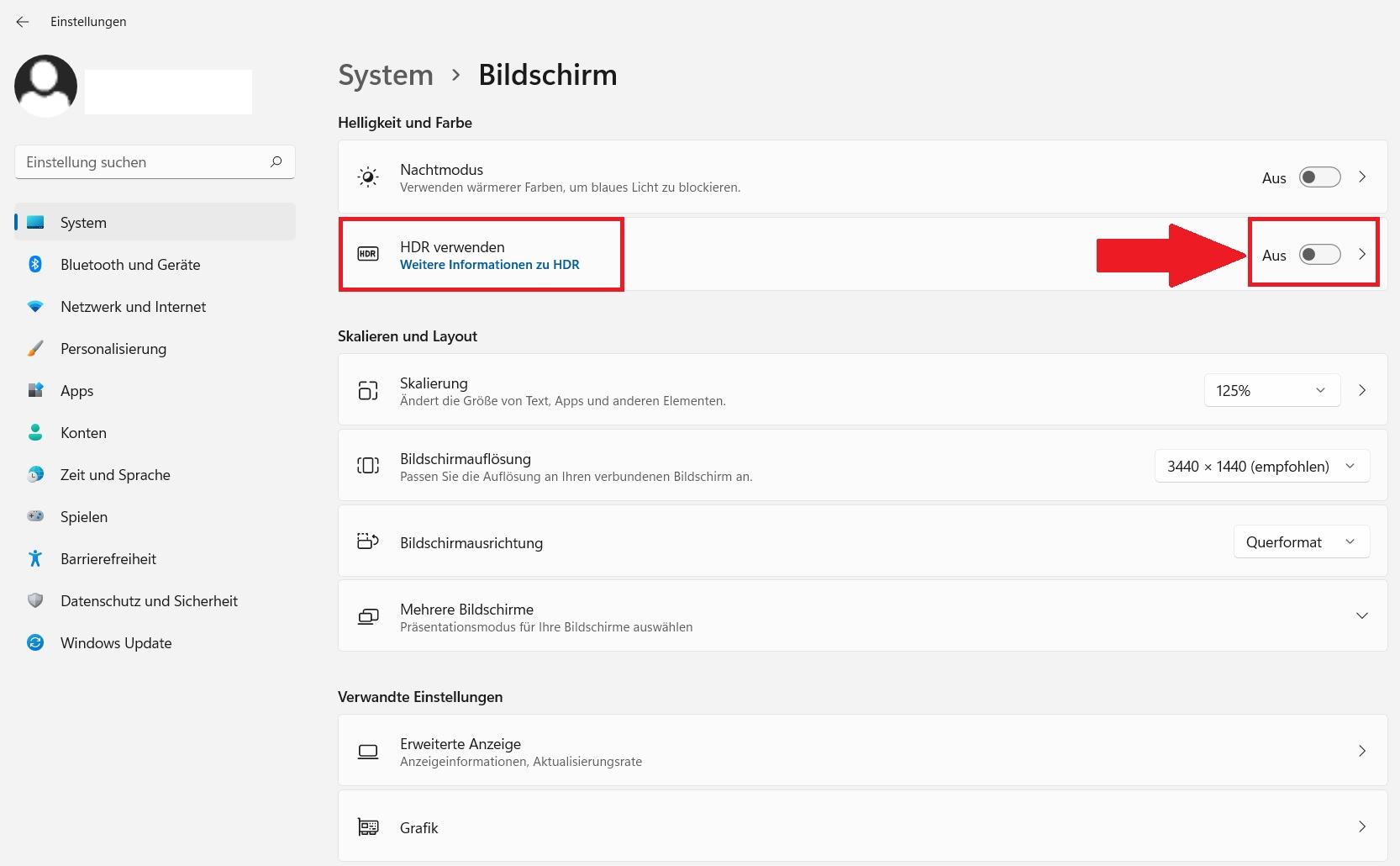Viewport: 1400px width, 866px height.
Task: Select Zeit und Sprache in sidebar
Action: (115, 475)
